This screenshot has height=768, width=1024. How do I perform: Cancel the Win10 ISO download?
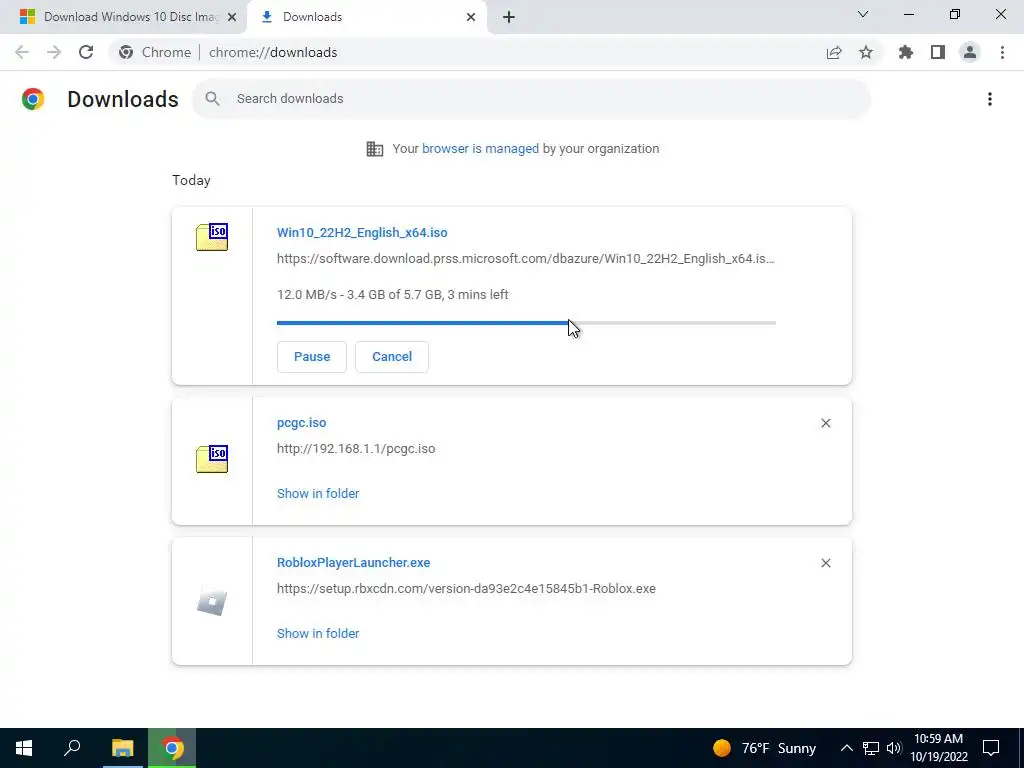click(392, 357)
